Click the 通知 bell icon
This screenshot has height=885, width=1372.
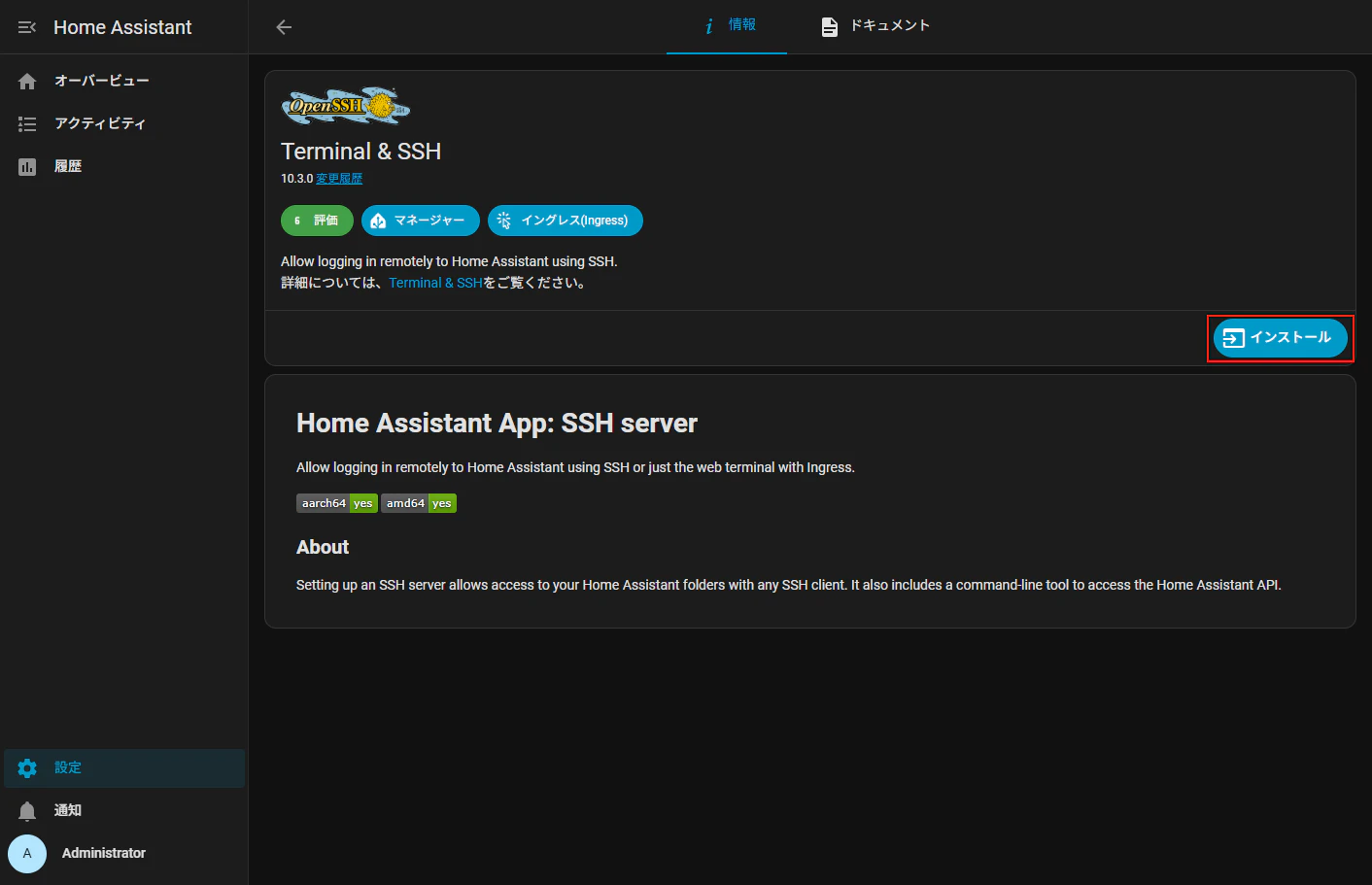(27, 811)
